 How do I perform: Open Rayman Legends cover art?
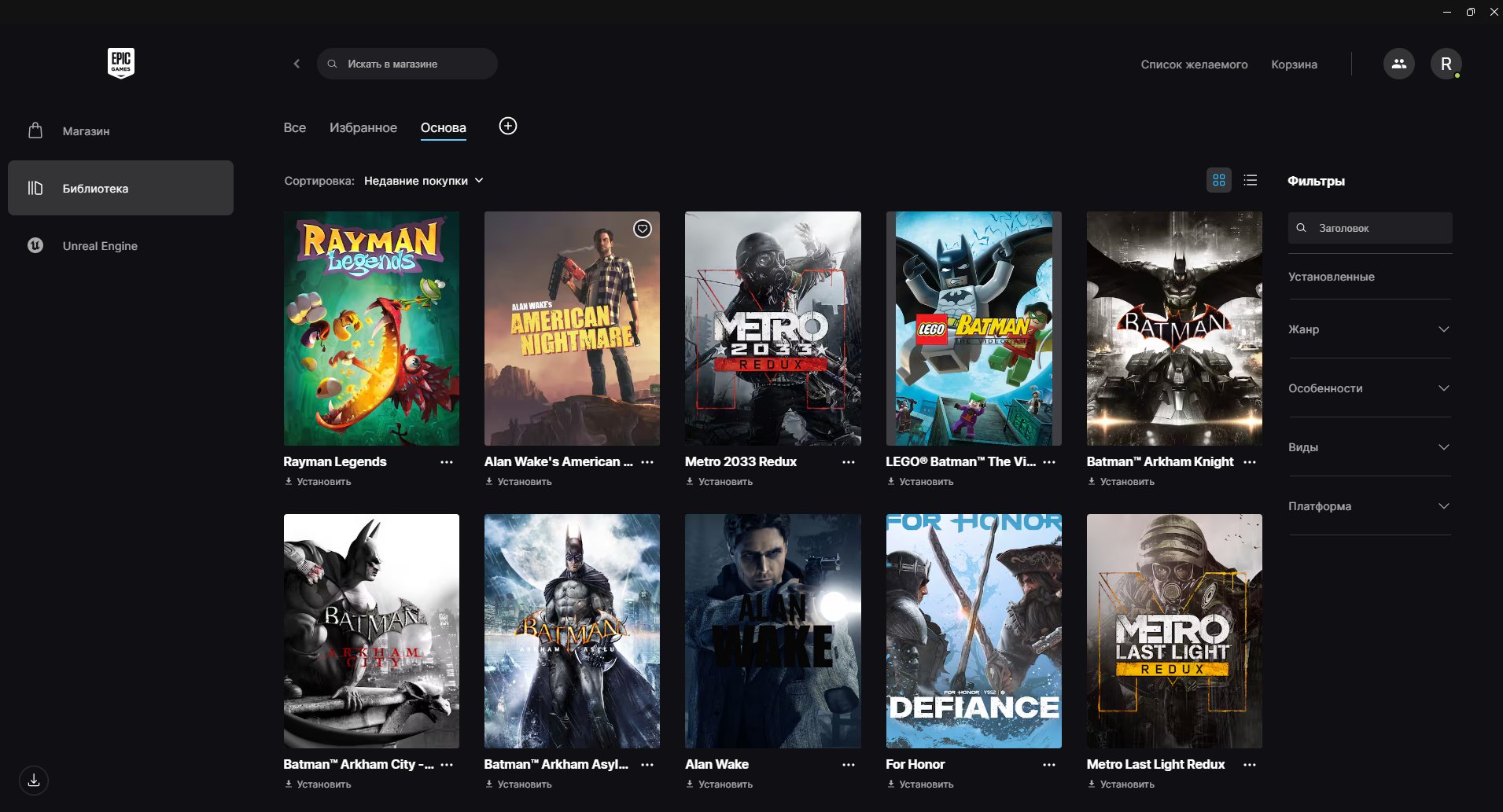[x=371, y=329]
